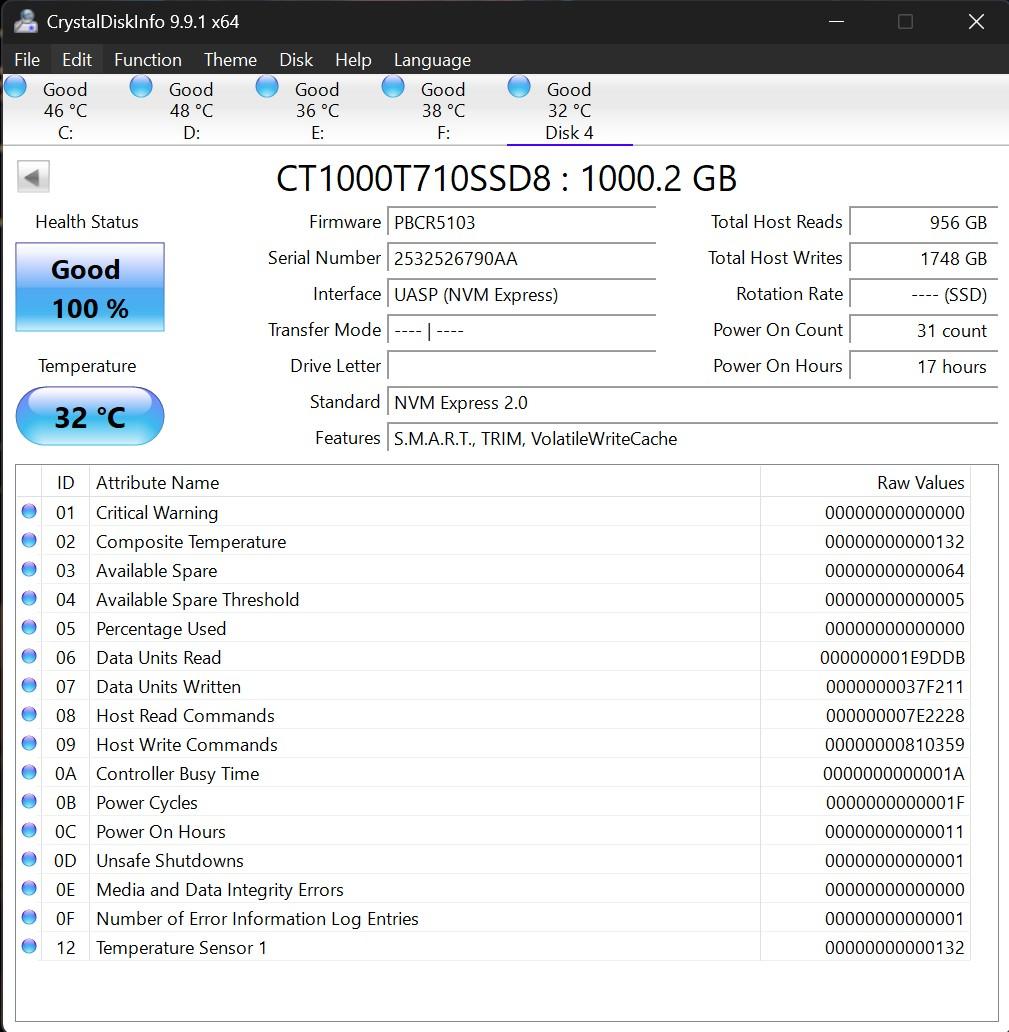Click the Power On Count value 31 count
This screenshot has width=1009, height=1032.
tap(924, 330)
